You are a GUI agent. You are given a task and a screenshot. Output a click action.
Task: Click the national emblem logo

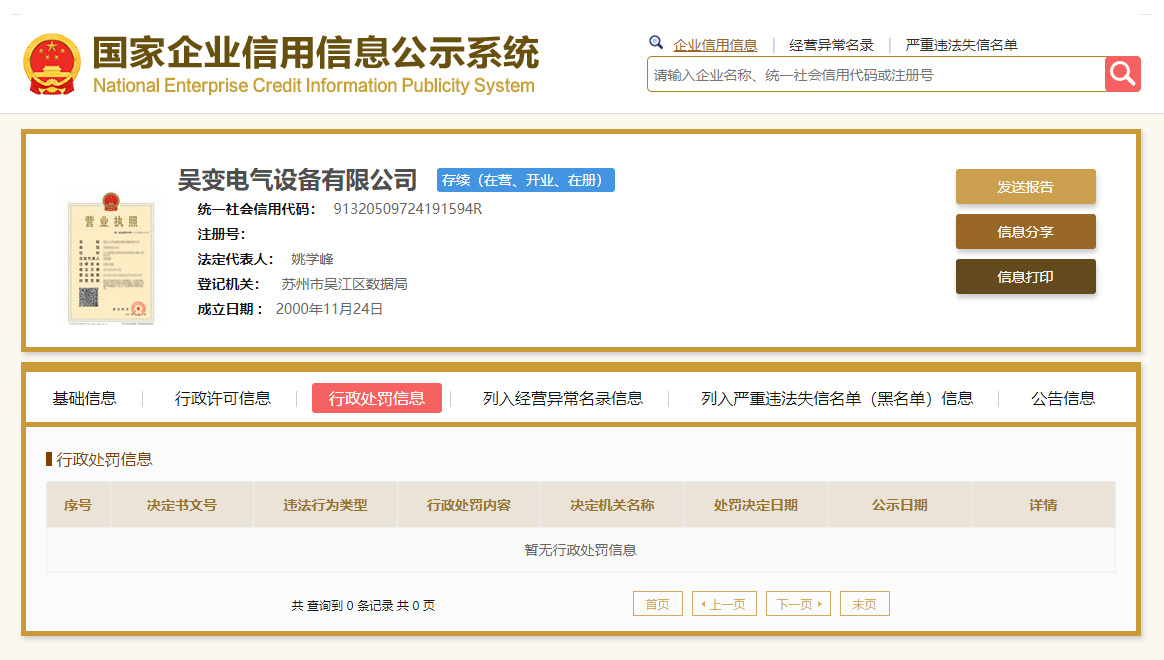(x=52, y=65)
